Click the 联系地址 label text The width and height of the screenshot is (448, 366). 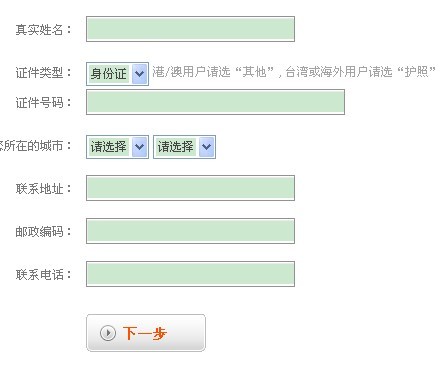point(39,189)
